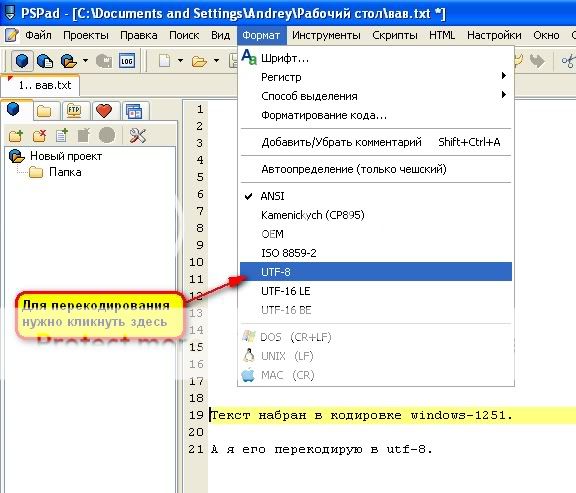Open the Favorites heart side tab

pyautogui.click(x=104, y=111)
